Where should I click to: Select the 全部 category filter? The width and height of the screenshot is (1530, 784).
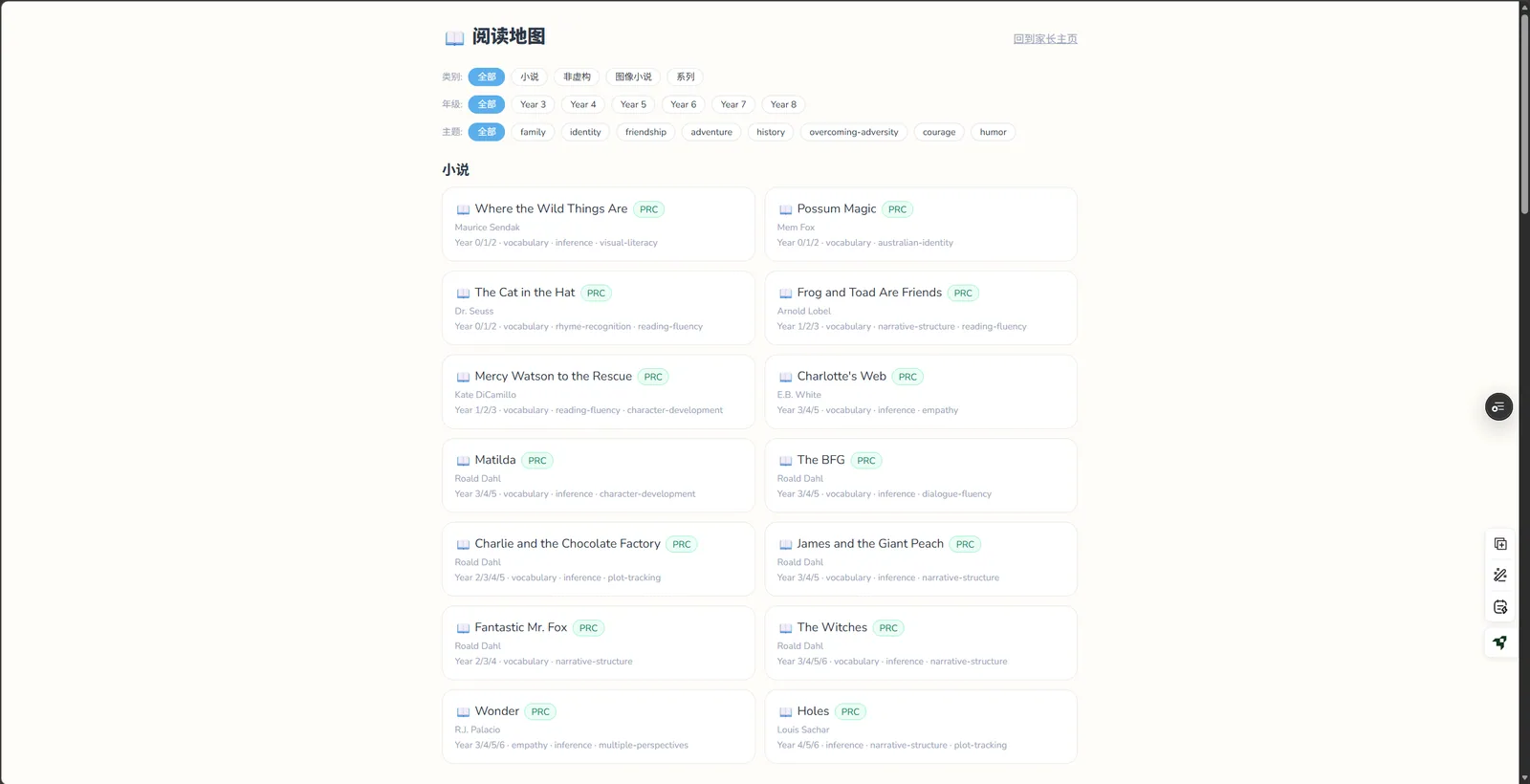pyautogui.click(x=487, y=76)
